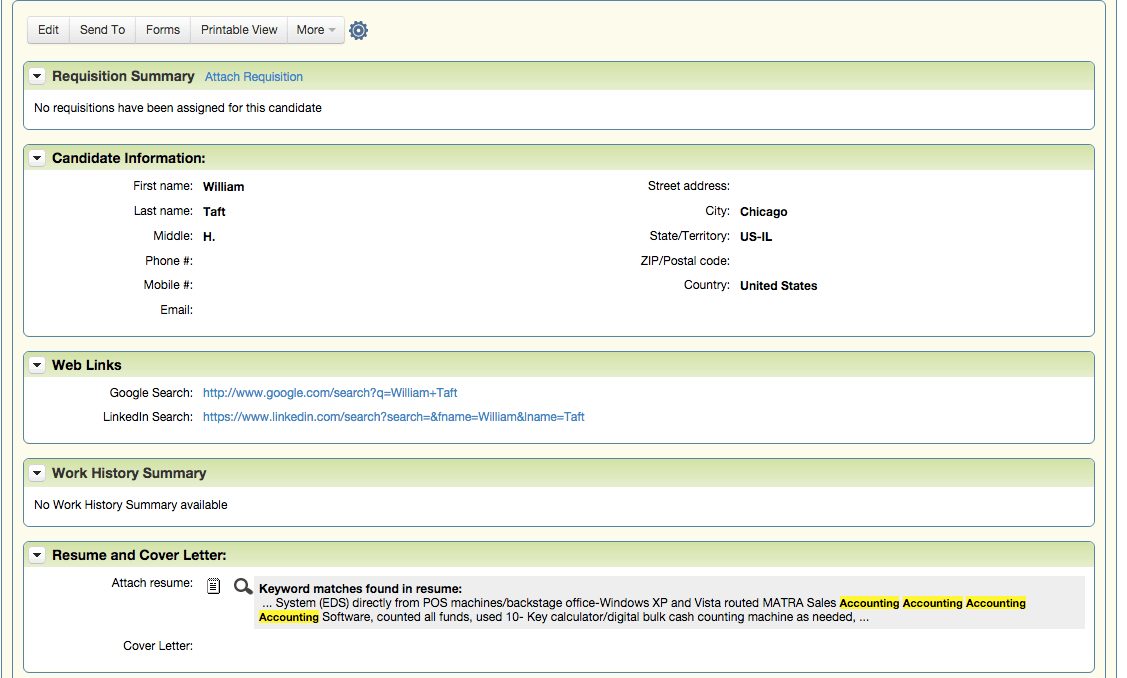Click the Chicago city value
The width and height of the screenshot is (1127, 678).
(x=763, y=212)
